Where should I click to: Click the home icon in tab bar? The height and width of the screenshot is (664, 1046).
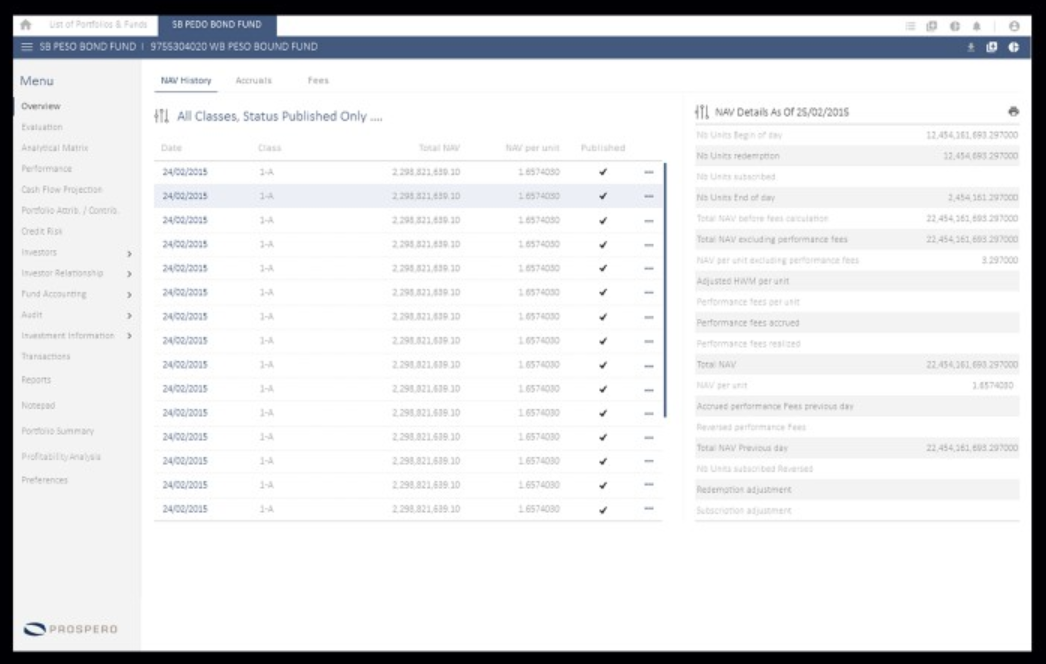pos(25,25)
